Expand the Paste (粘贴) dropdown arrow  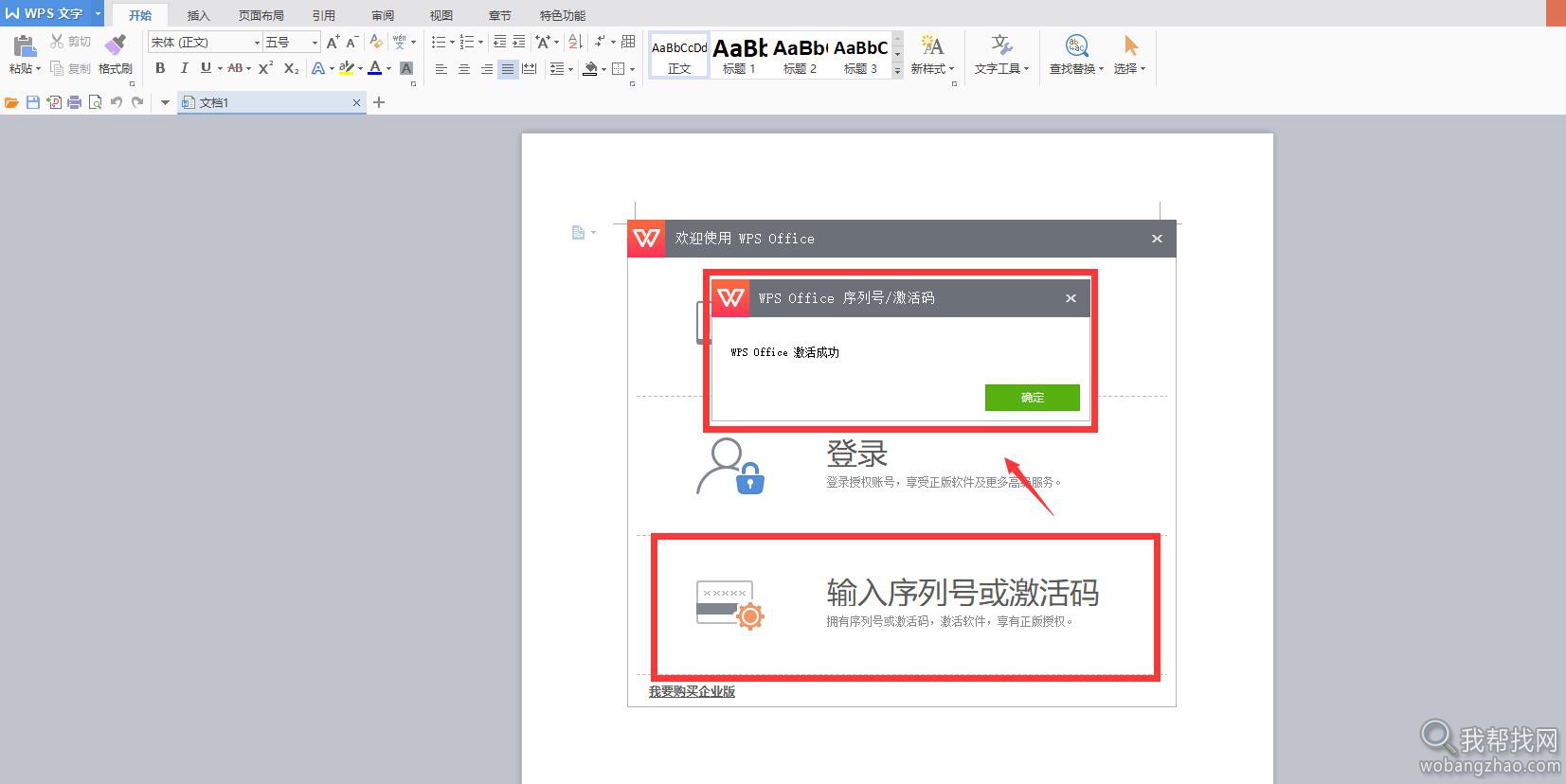tap(38, 69)
